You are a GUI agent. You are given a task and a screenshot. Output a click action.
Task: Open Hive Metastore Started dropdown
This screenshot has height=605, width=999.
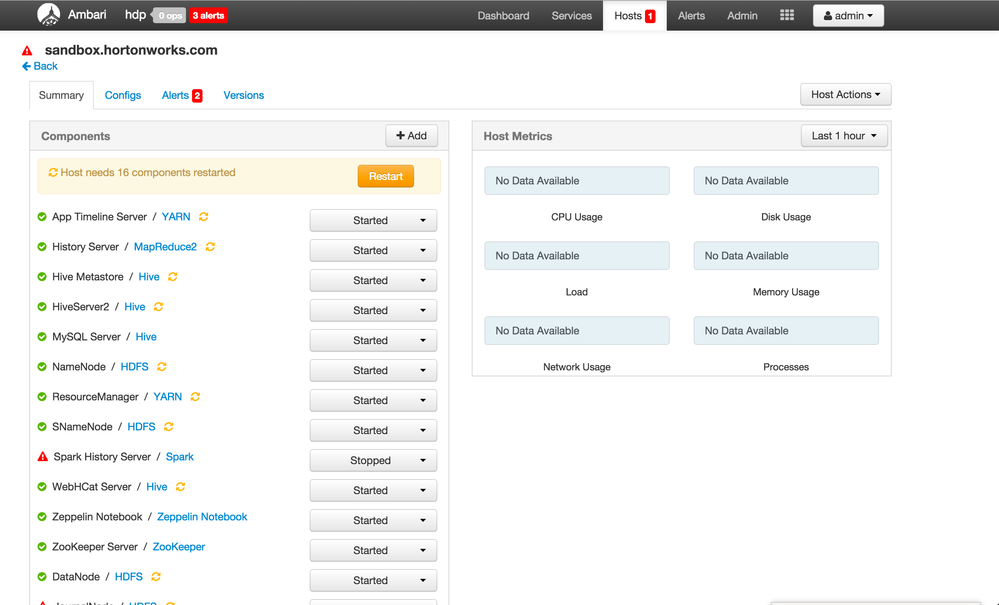(x=373, y=280)
